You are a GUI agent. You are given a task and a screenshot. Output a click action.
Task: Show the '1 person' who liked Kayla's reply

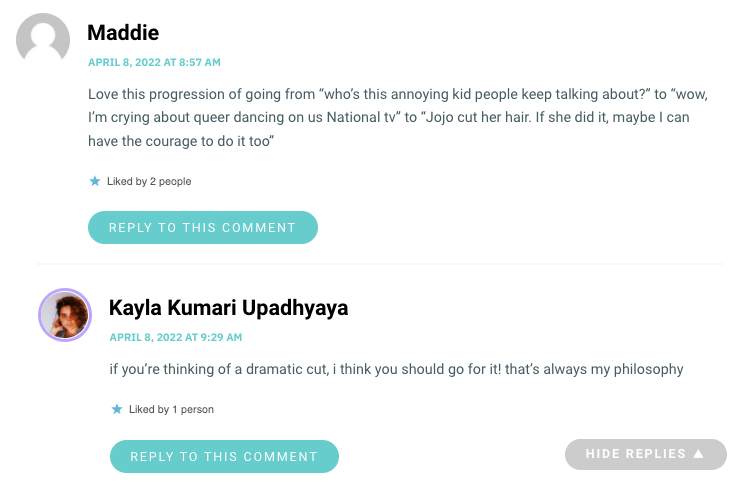coord(193,409)
